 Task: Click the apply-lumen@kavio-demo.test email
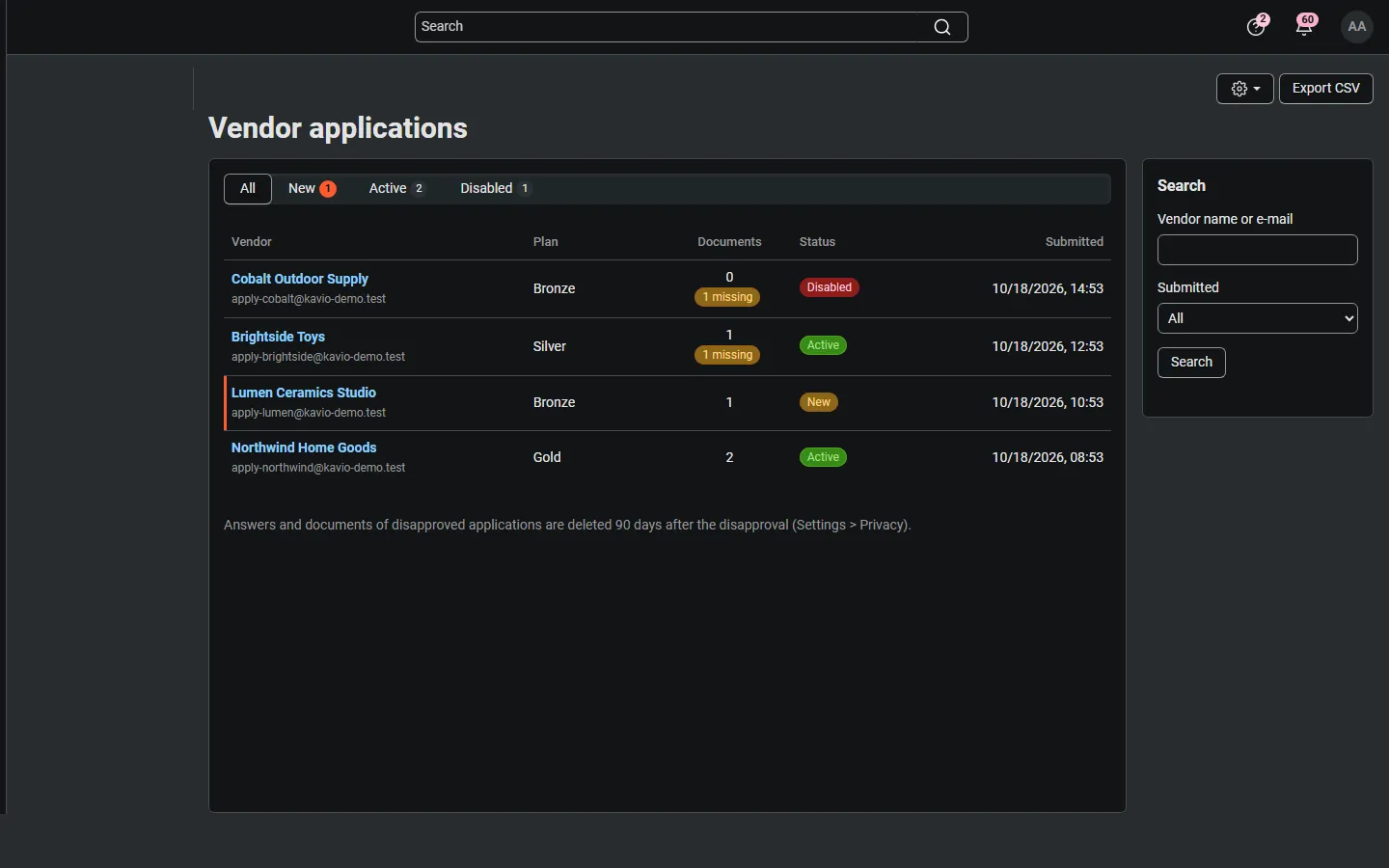(x=309, y=413)
